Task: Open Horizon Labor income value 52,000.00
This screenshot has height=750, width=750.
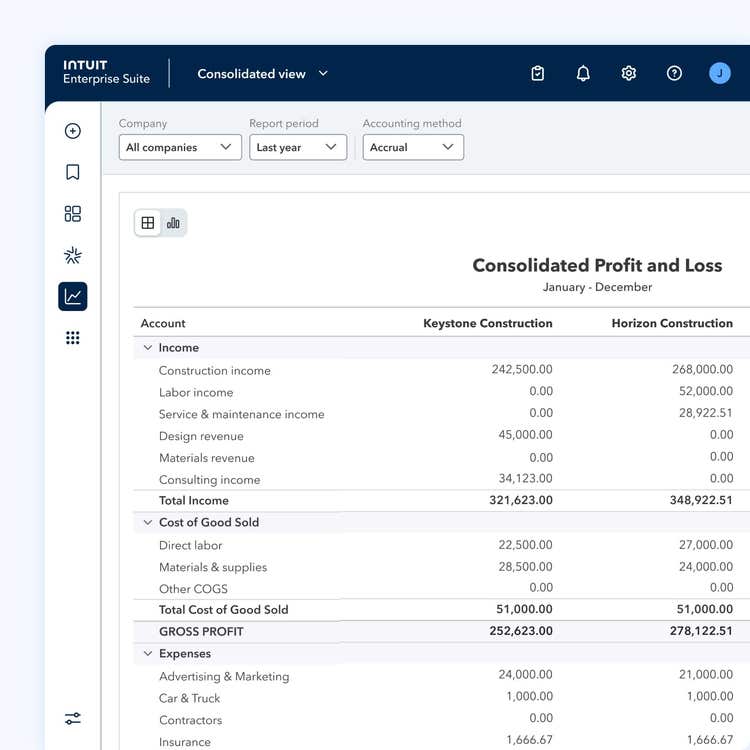Action: (x=706, y=391)
